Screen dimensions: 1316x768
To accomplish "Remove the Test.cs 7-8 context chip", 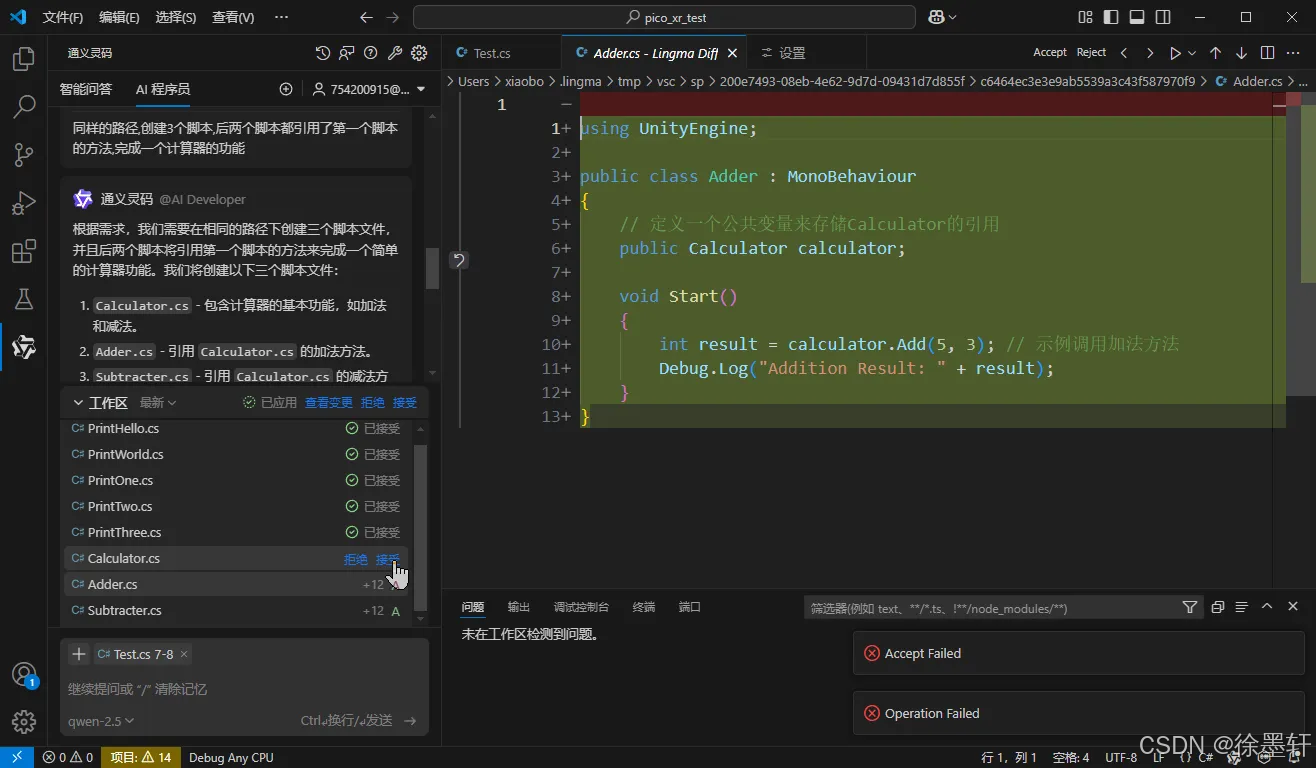I will (x=184, y=654).
